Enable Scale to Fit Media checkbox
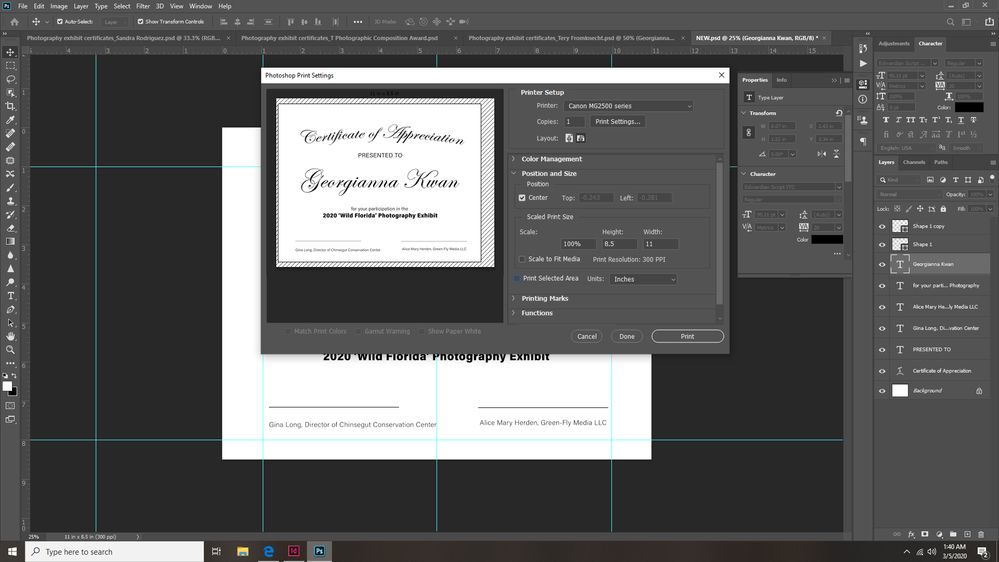 coord(523,259)
